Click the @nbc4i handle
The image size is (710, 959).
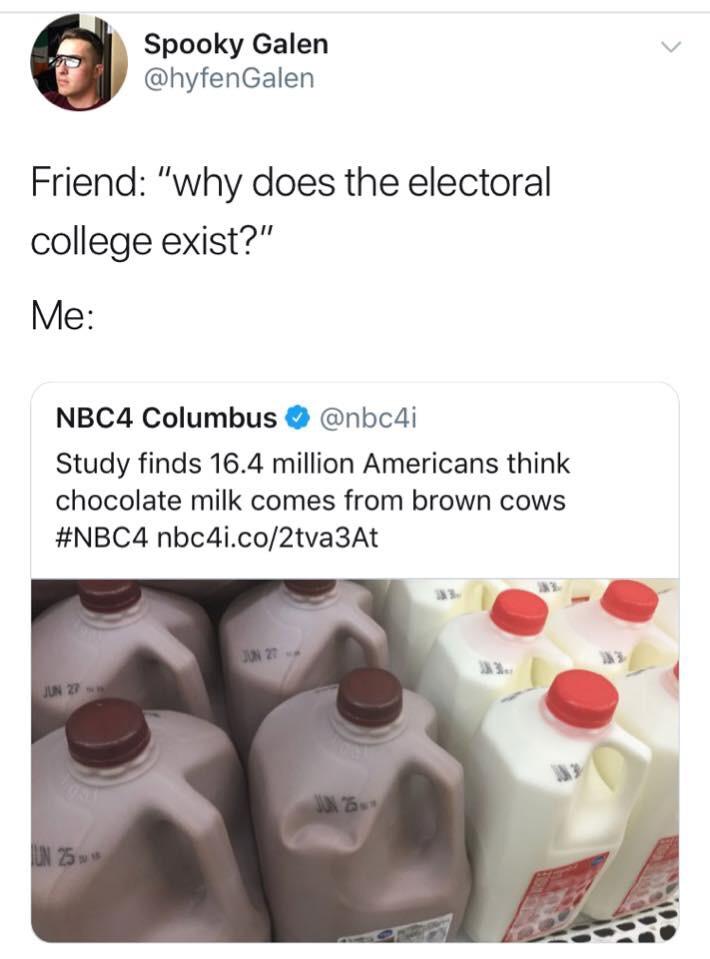pos(366,418)
